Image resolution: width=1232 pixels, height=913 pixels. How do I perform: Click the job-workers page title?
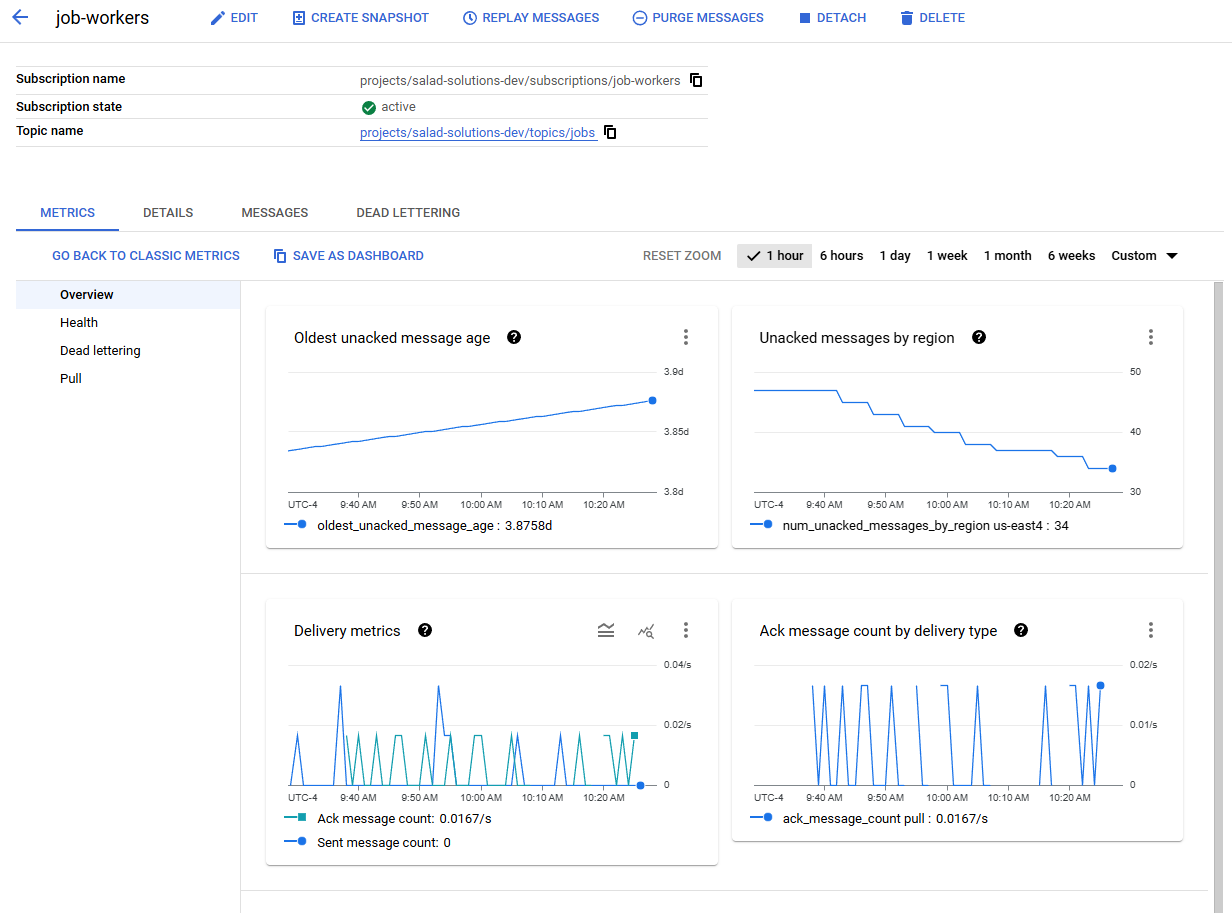(102, 18)
